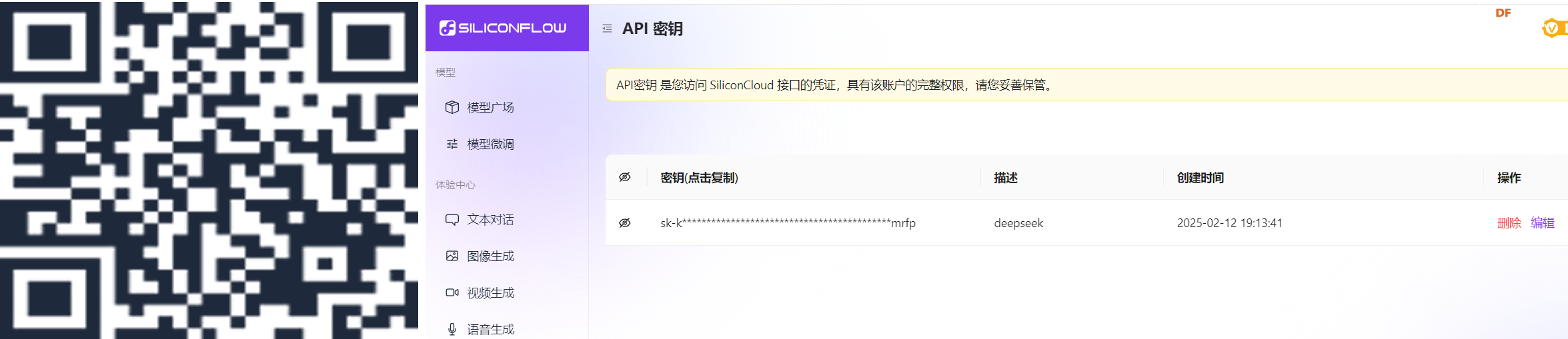Click the yellow API key warning notice
1568x339 pixels.
[x=1086, y=85]
